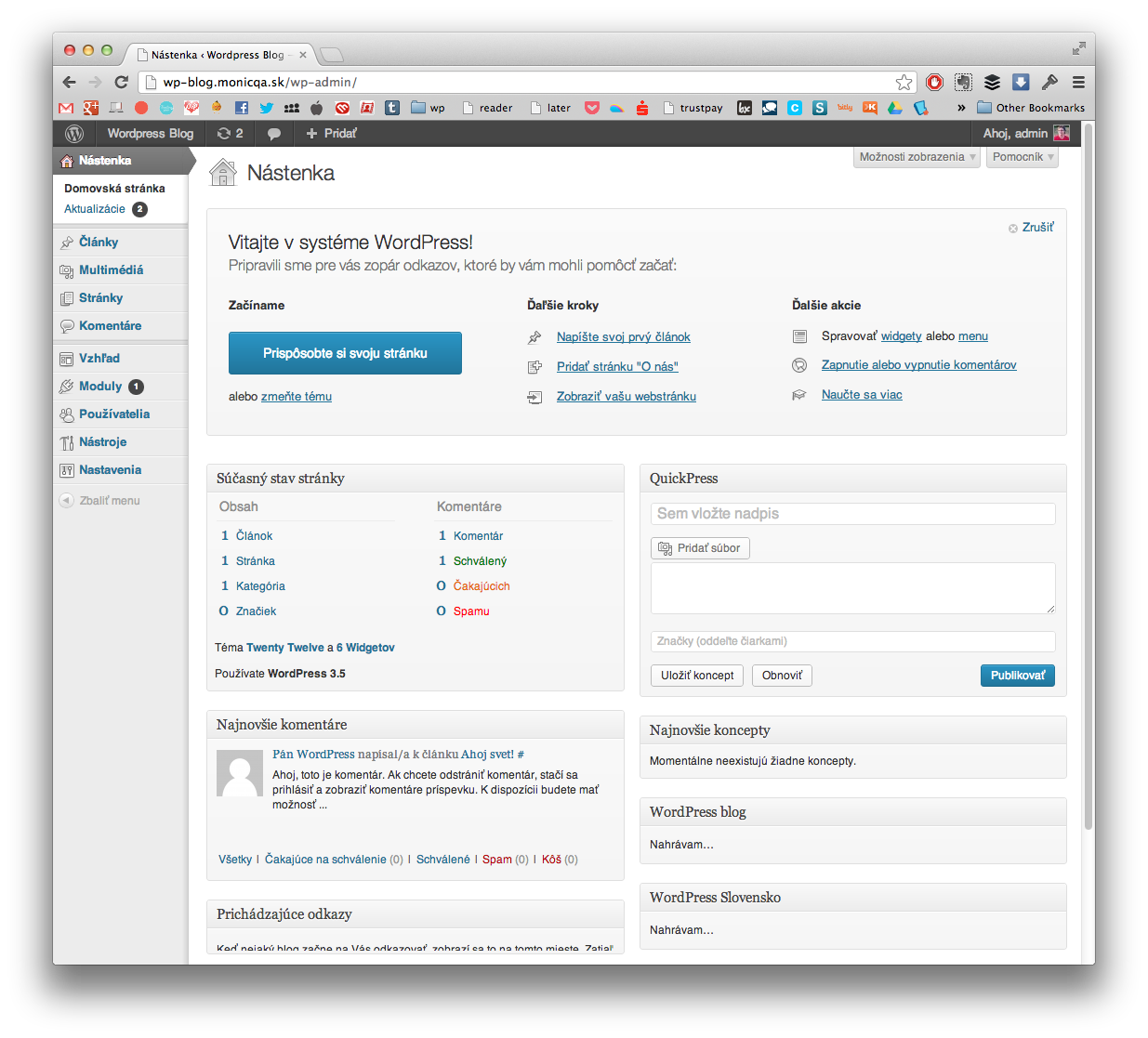Open Moduly via the plugin icon showing 1

66,386
